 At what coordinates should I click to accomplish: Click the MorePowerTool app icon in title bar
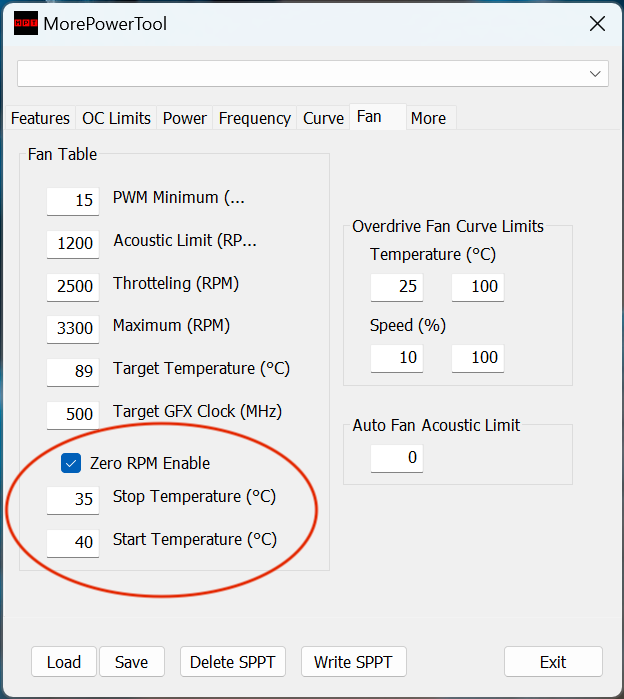[x=25, y=24]
